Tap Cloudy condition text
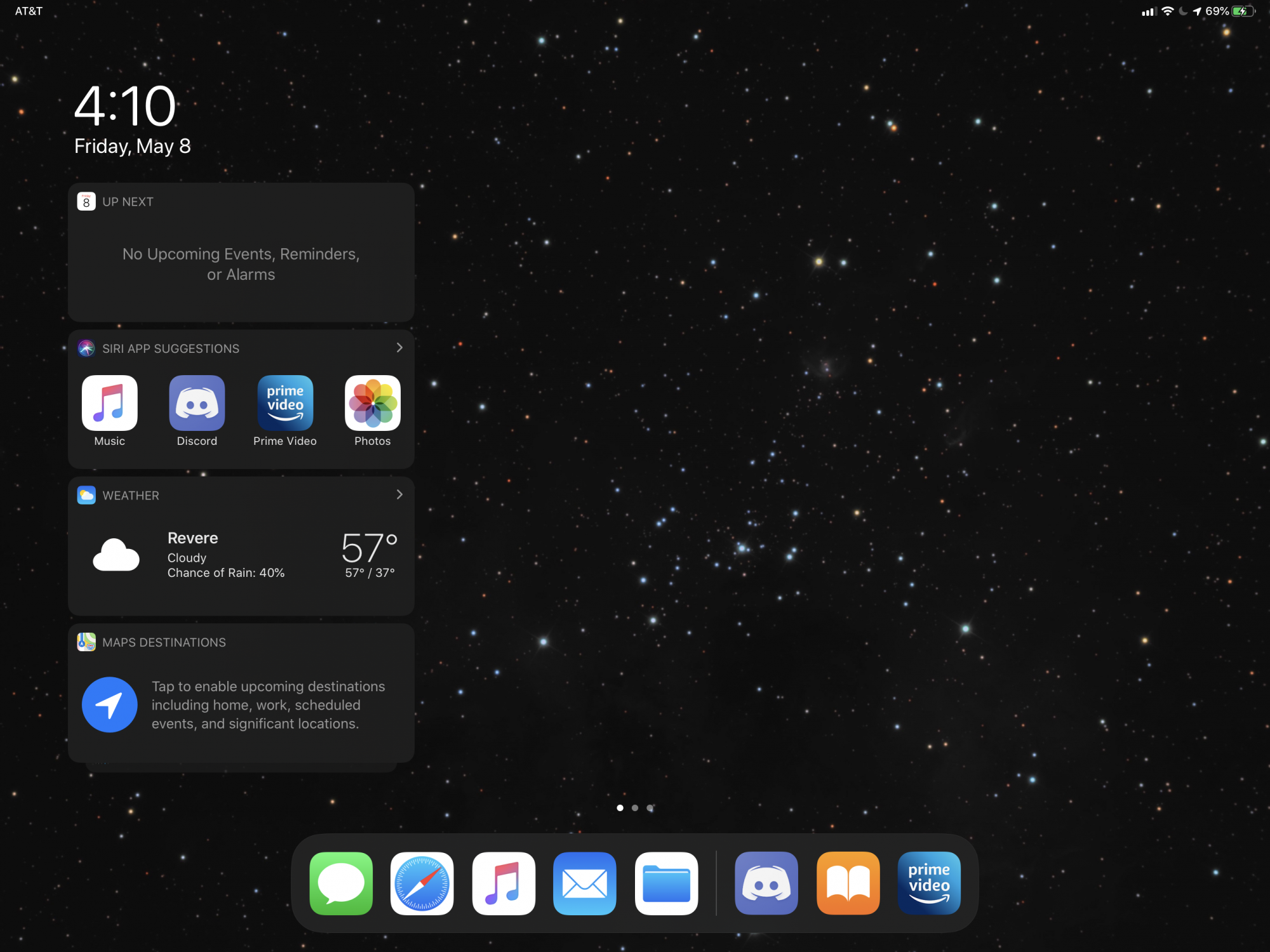This screenshot has width=1270, height=952. [187, 558]
